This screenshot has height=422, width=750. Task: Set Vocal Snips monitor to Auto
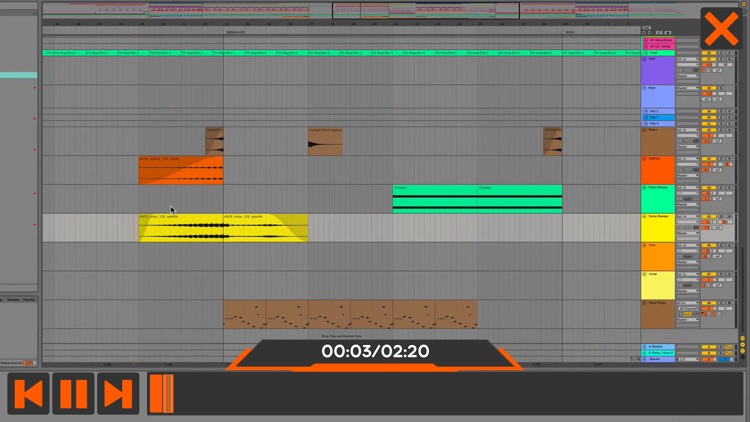pyautogui.click(x=688, y=314)
